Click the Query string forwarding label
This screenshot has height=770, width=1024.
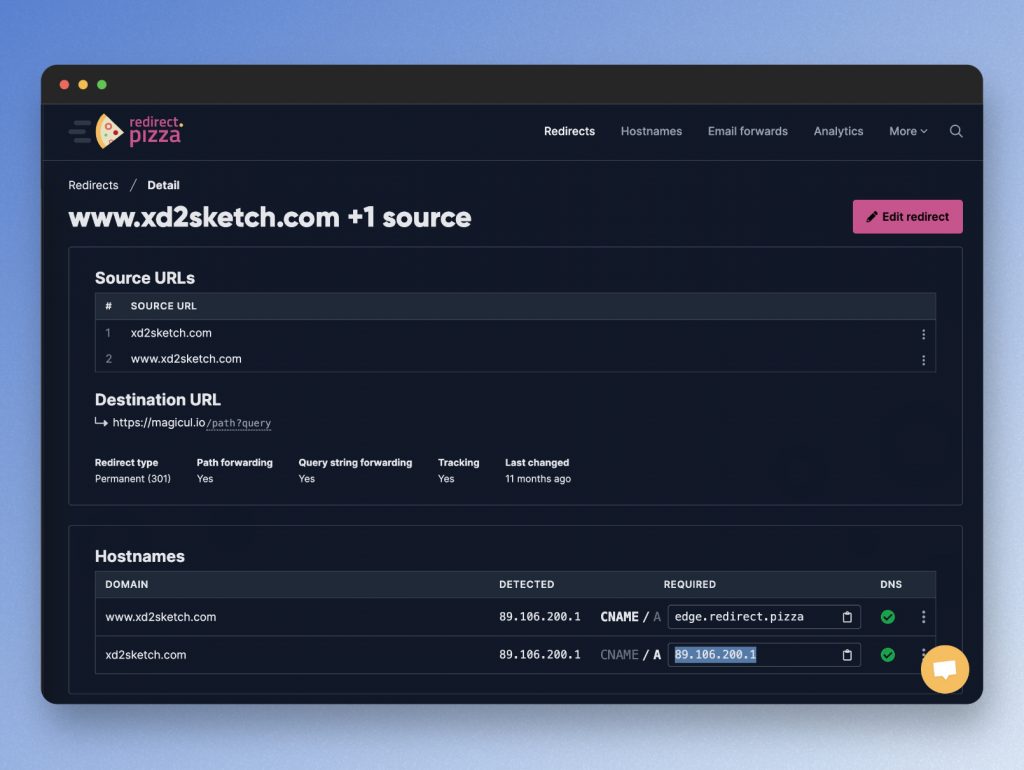tap(355, 462)
